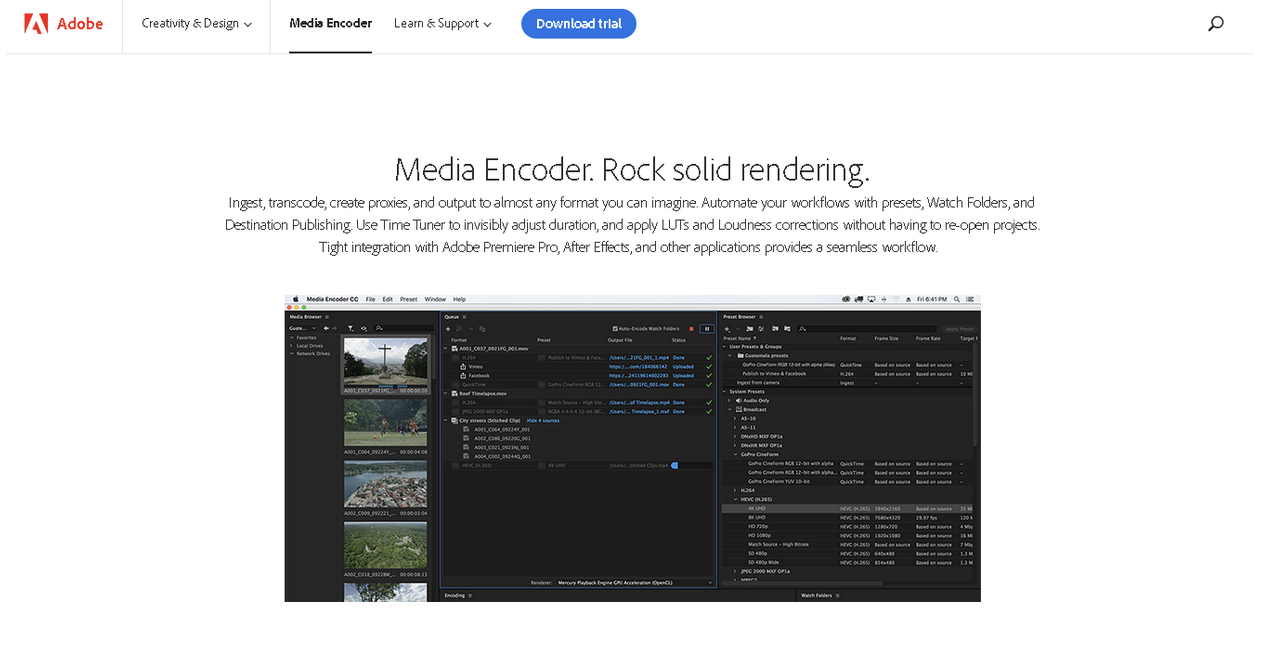
Task: Click the Vimeo uploaded URL link
Action: (x=638, y=367)
